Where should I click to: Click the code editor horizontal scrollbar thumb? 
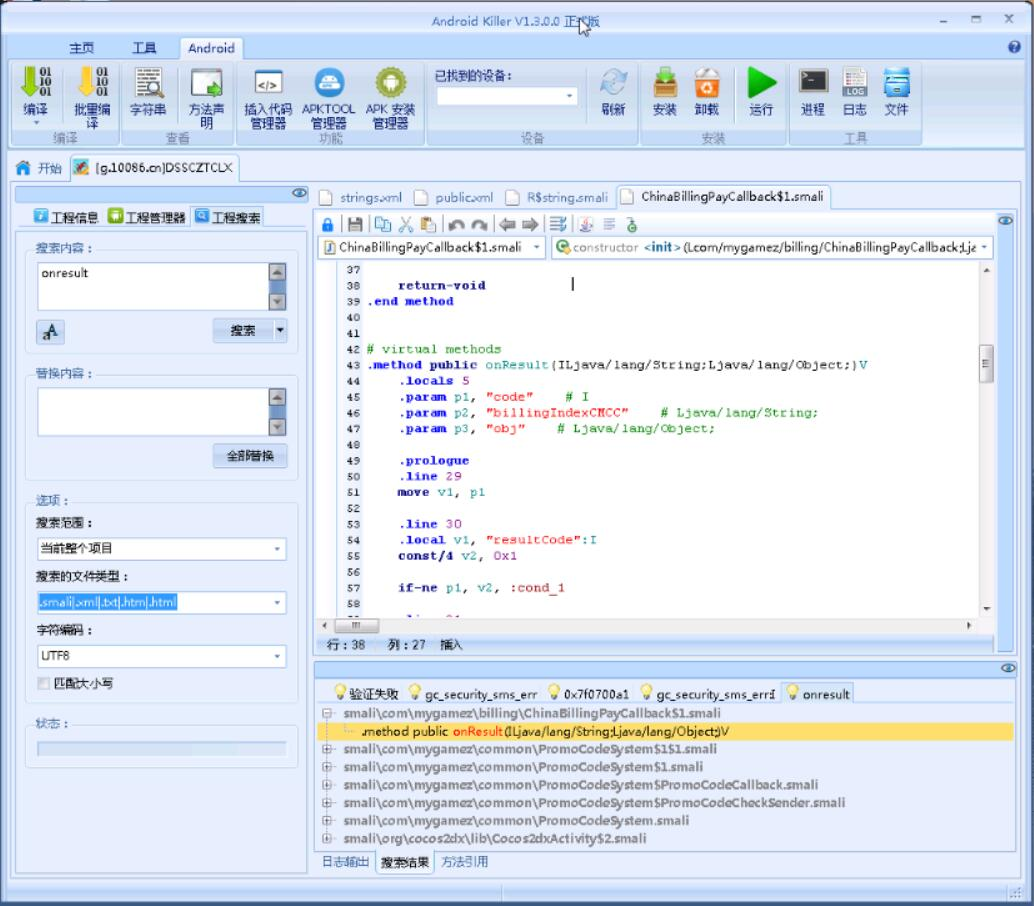pyautogui.click(x=356, y=625)
